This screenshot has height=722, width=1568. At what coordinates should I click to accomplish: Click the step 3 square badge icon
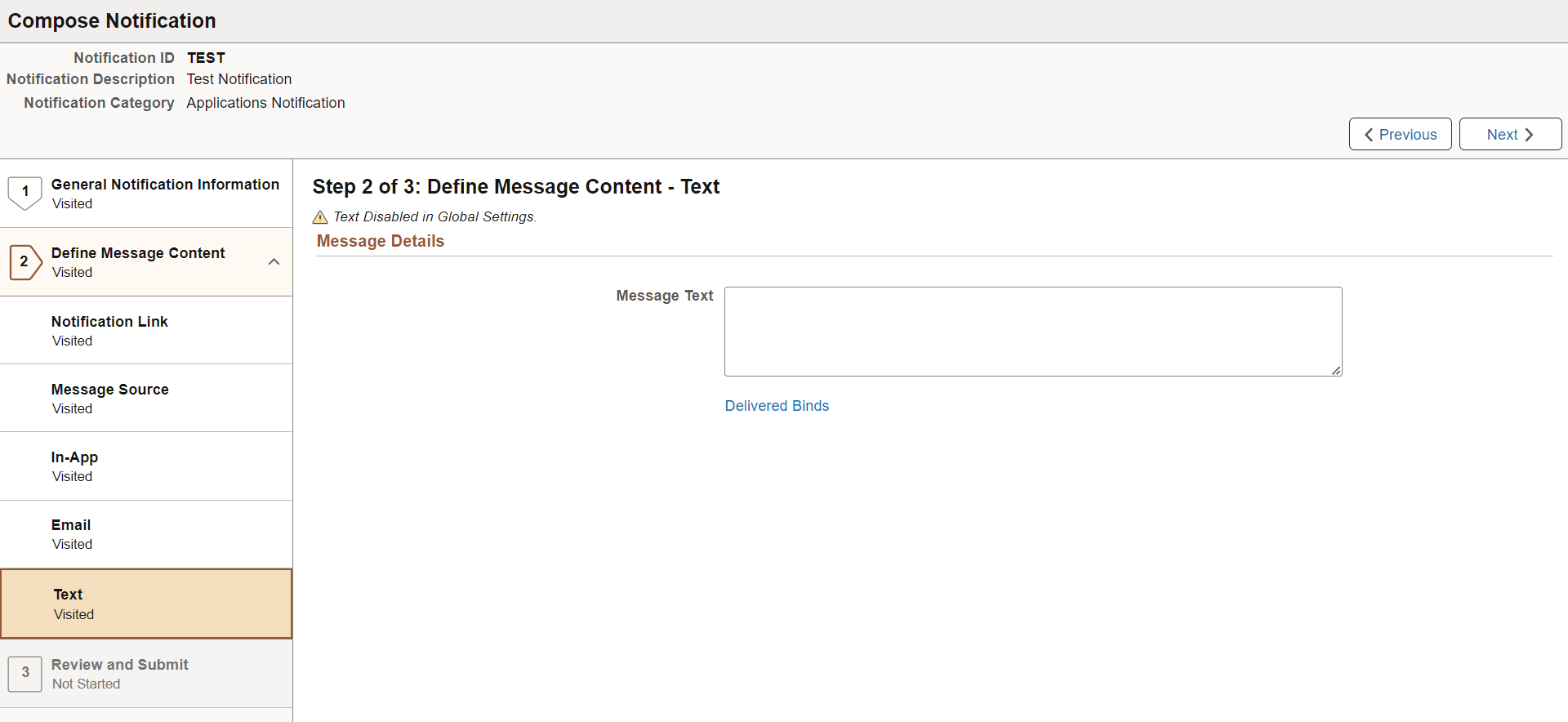click(25, 674)
